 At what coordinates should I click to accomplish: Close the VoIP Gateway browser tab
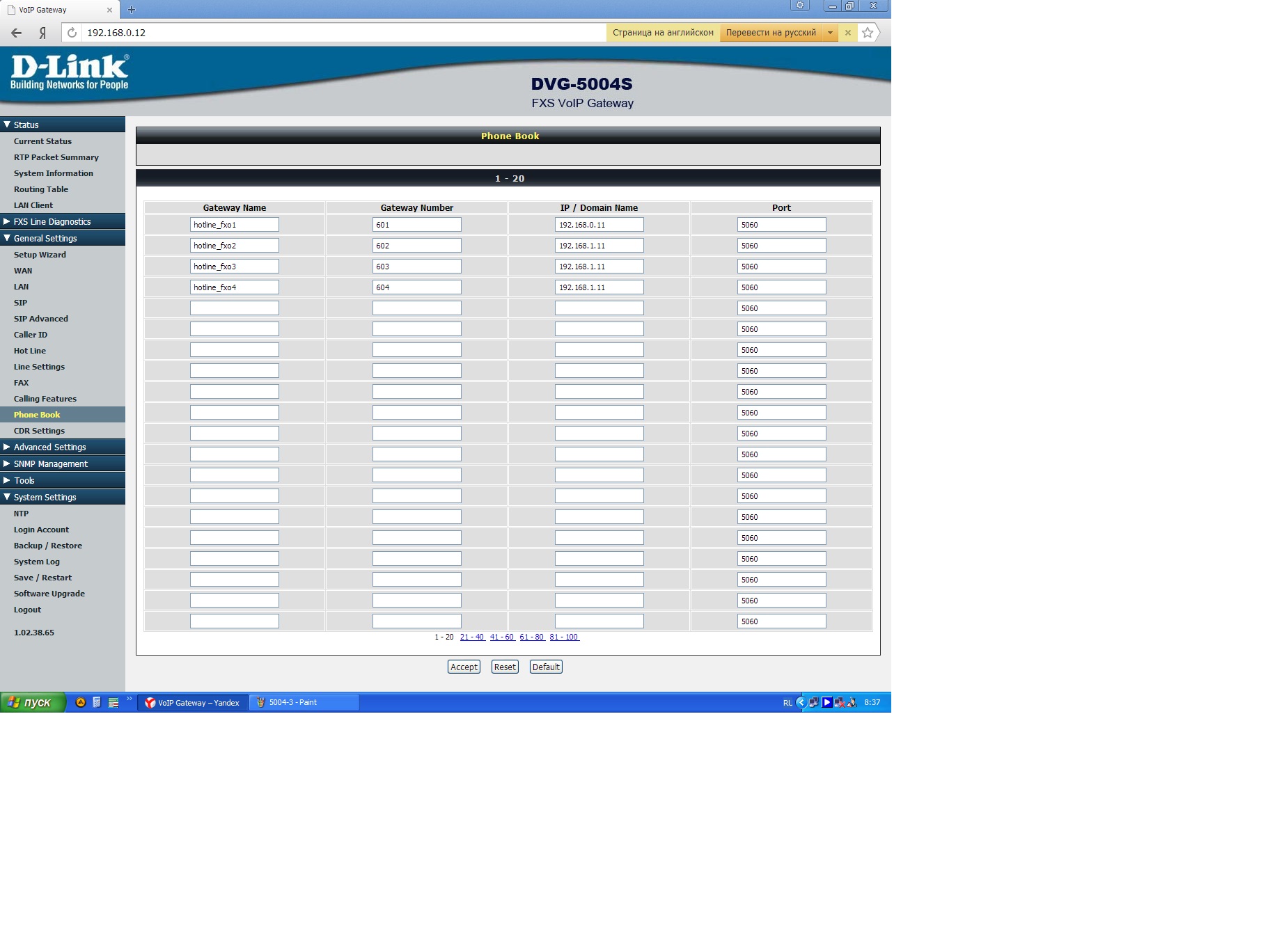(109, 10)
